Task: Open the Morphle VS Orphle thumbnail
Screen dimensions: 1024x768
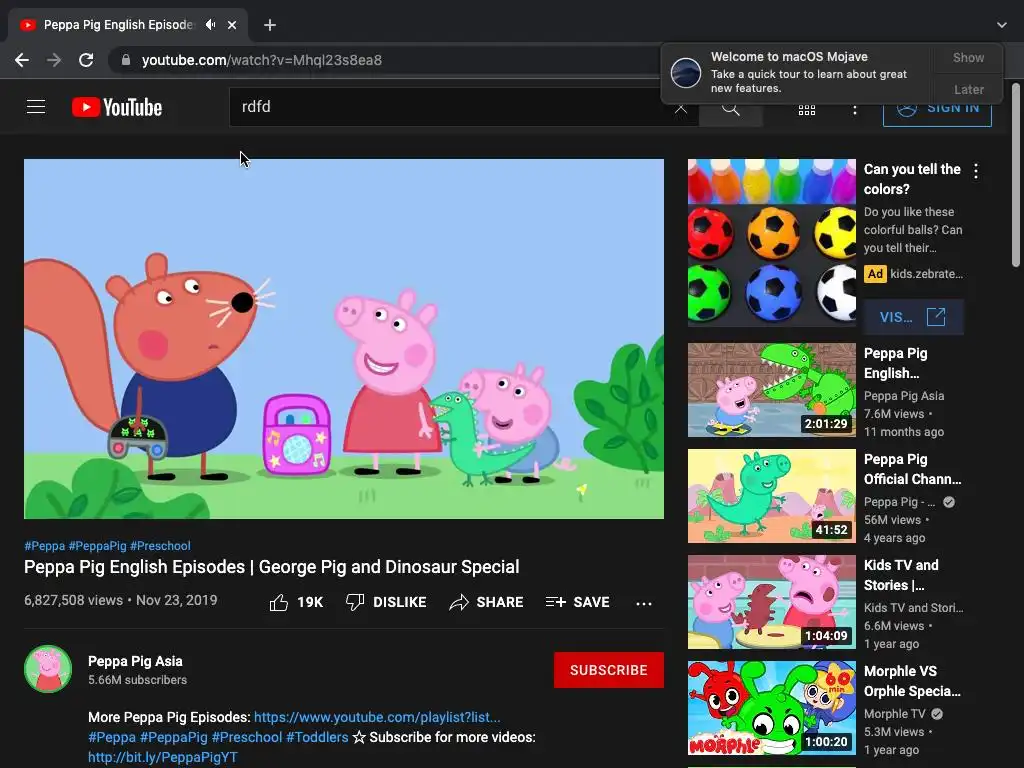Action: coord(772,708)
